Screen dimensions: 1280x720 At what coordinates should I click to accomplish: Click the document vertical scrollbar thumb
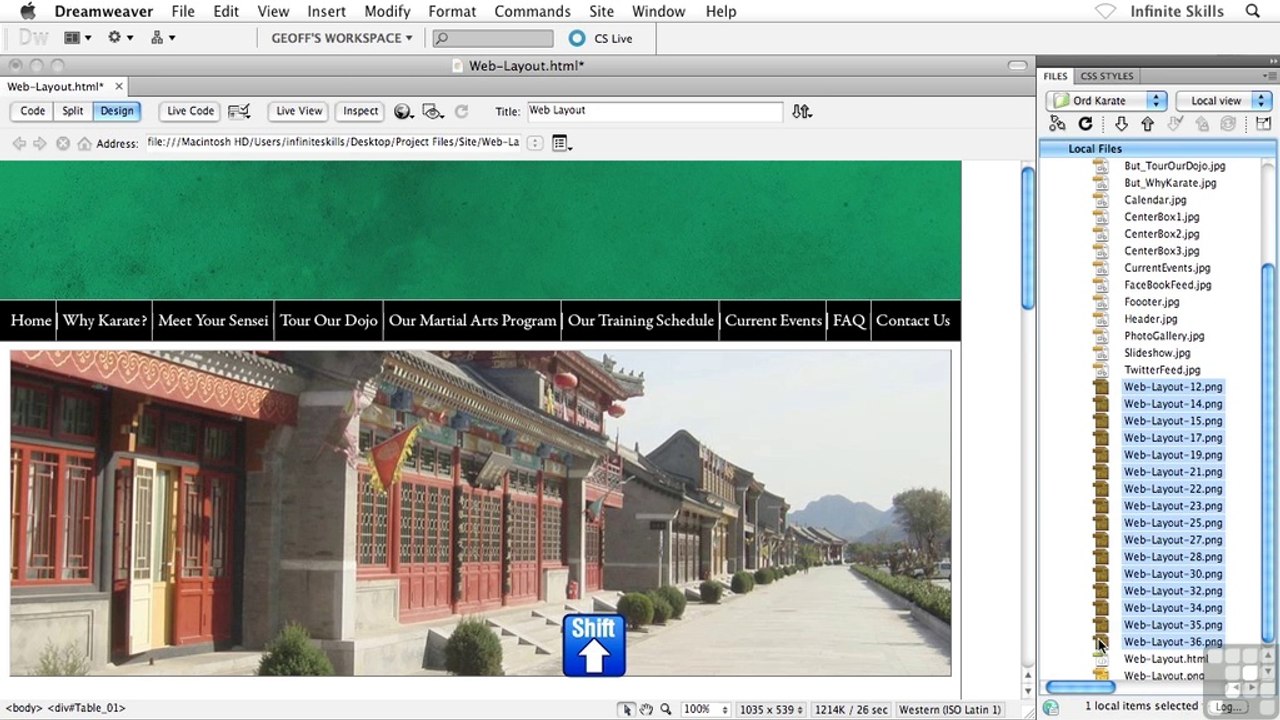pyautogui.click(x=1027, y=238)
